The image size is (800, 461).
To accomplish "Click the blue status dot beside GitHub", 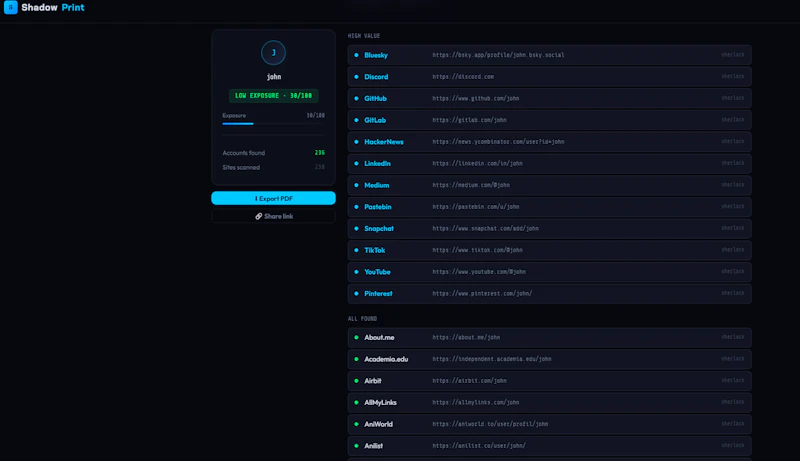I will [x=356, y=98].
